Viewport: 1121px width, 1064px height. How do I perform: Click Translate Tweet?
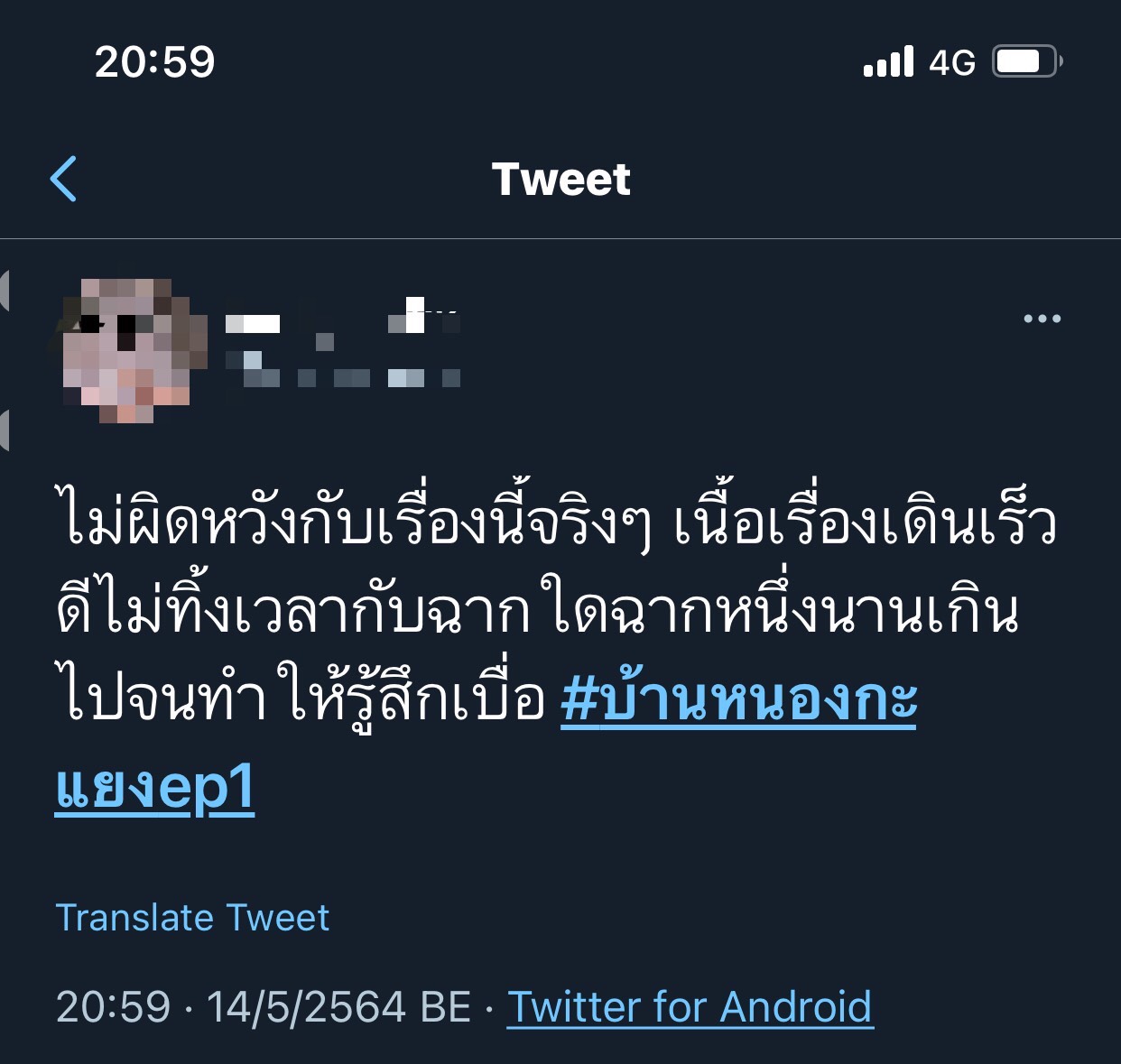coord(192,918)
